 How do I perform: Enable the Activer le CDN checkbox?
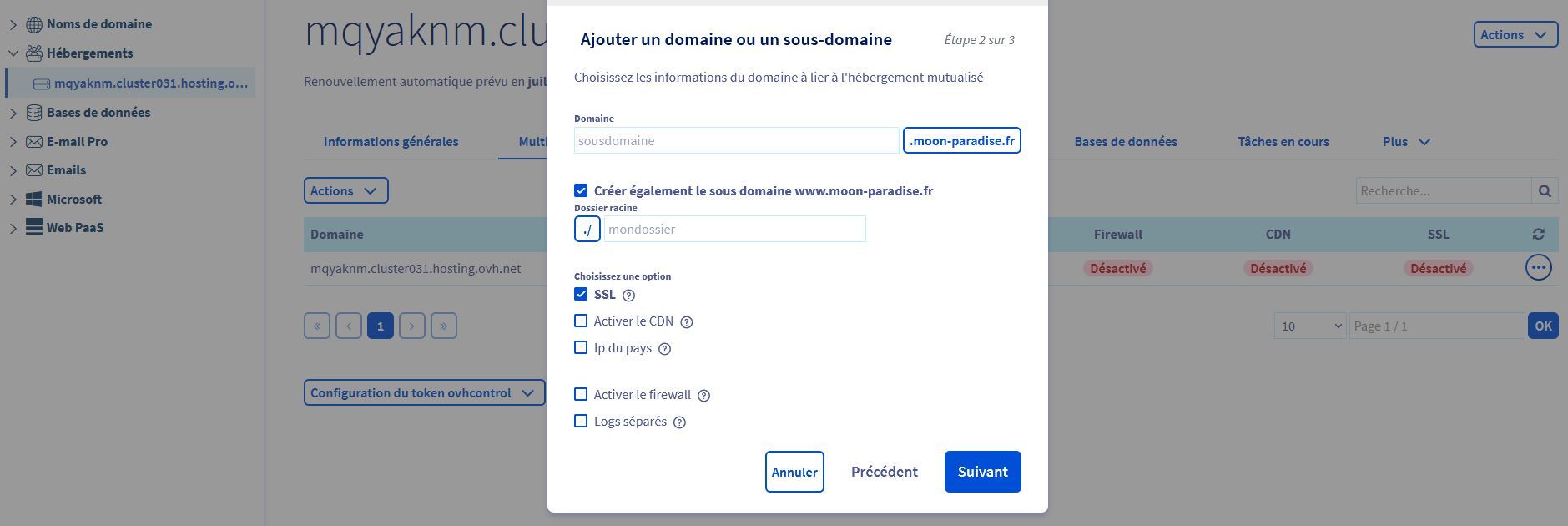(x=581, y=321)
